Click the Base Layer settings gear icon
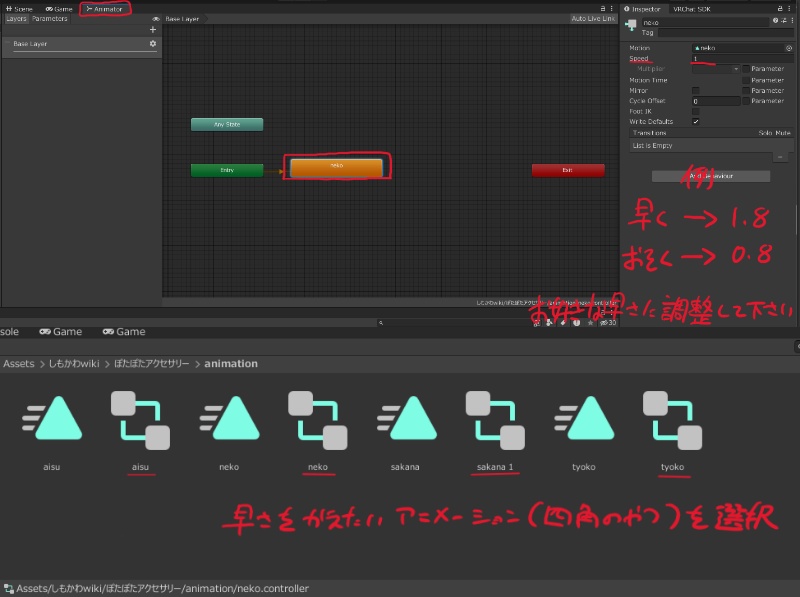Viewport: 800px width, 597px height. [152, 43]
